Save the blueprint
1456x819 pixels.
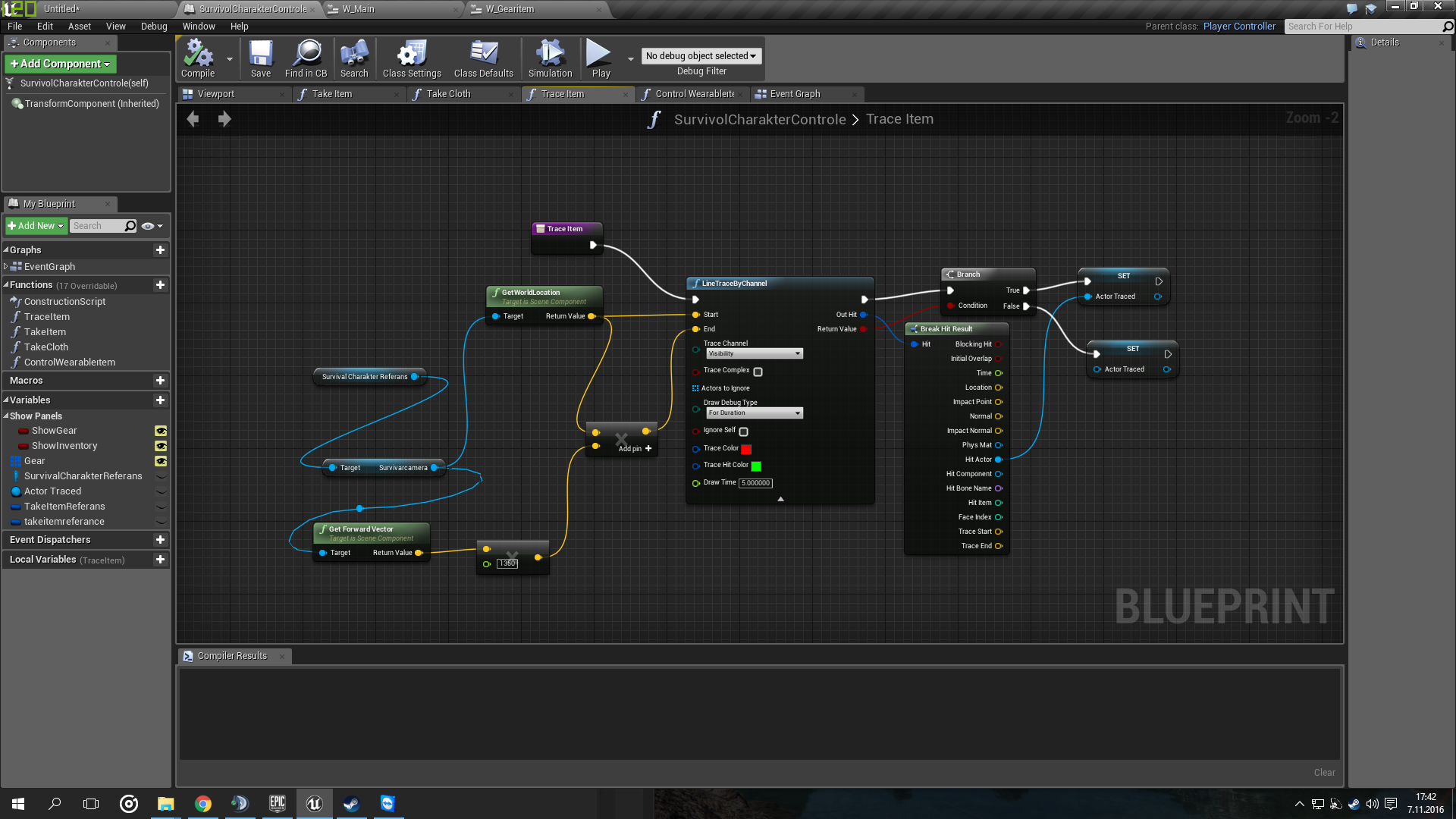[x=261, y=58]
